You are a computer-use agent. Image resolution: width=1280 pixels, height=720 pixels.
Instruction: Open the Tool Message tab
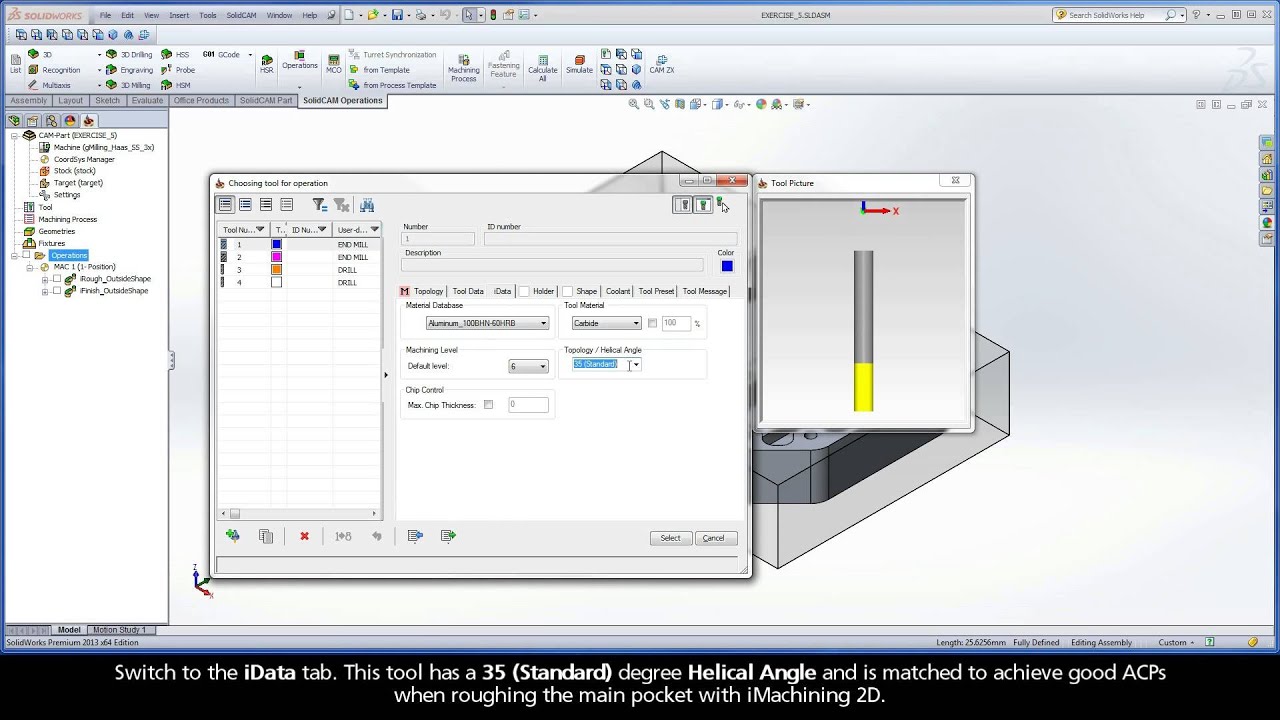pyautogui.click(x=705, y=291)
